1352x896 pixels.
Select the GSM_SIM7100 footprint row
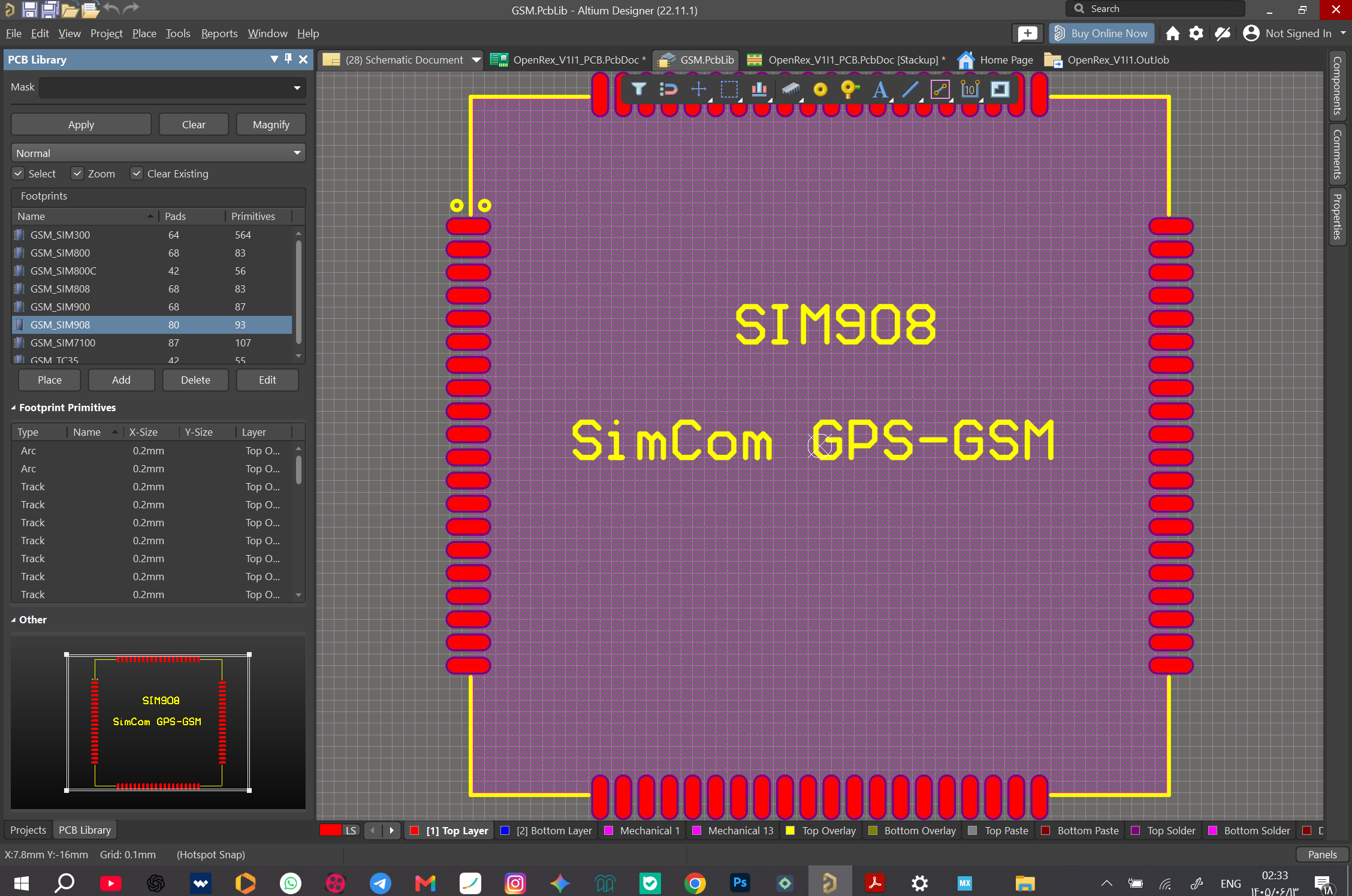(152, 343)
